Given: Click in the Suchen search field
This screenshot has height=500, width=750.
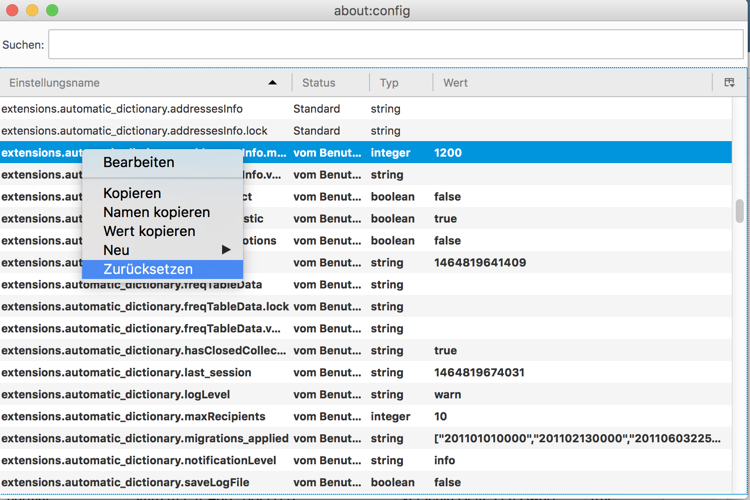Looking at the screenshot, I should point(395,45).
